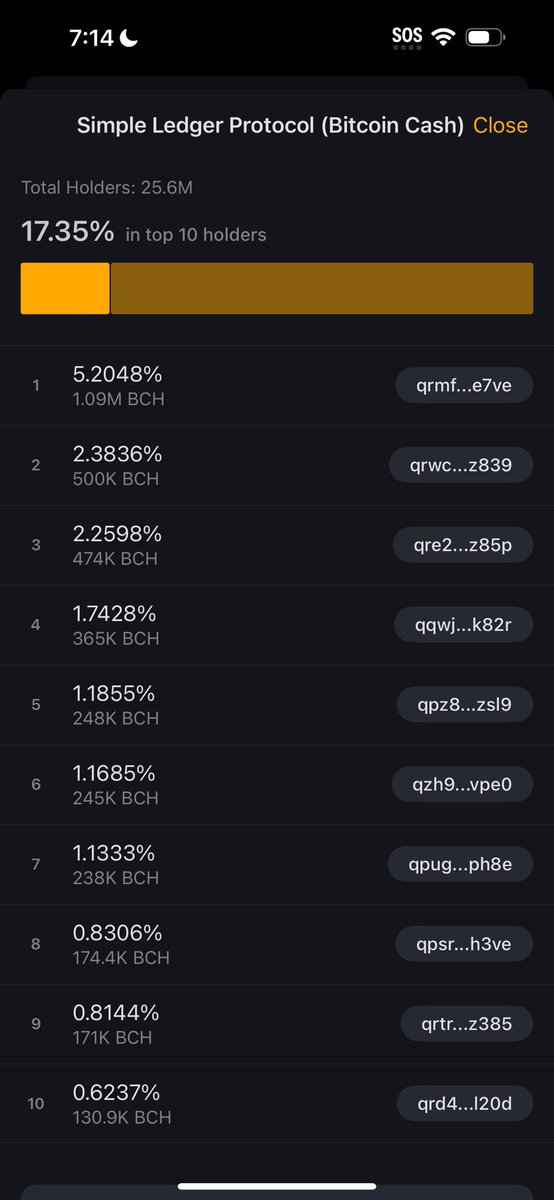
Task: Open address chip qrtr...z385
Action: click(467, 1024)
